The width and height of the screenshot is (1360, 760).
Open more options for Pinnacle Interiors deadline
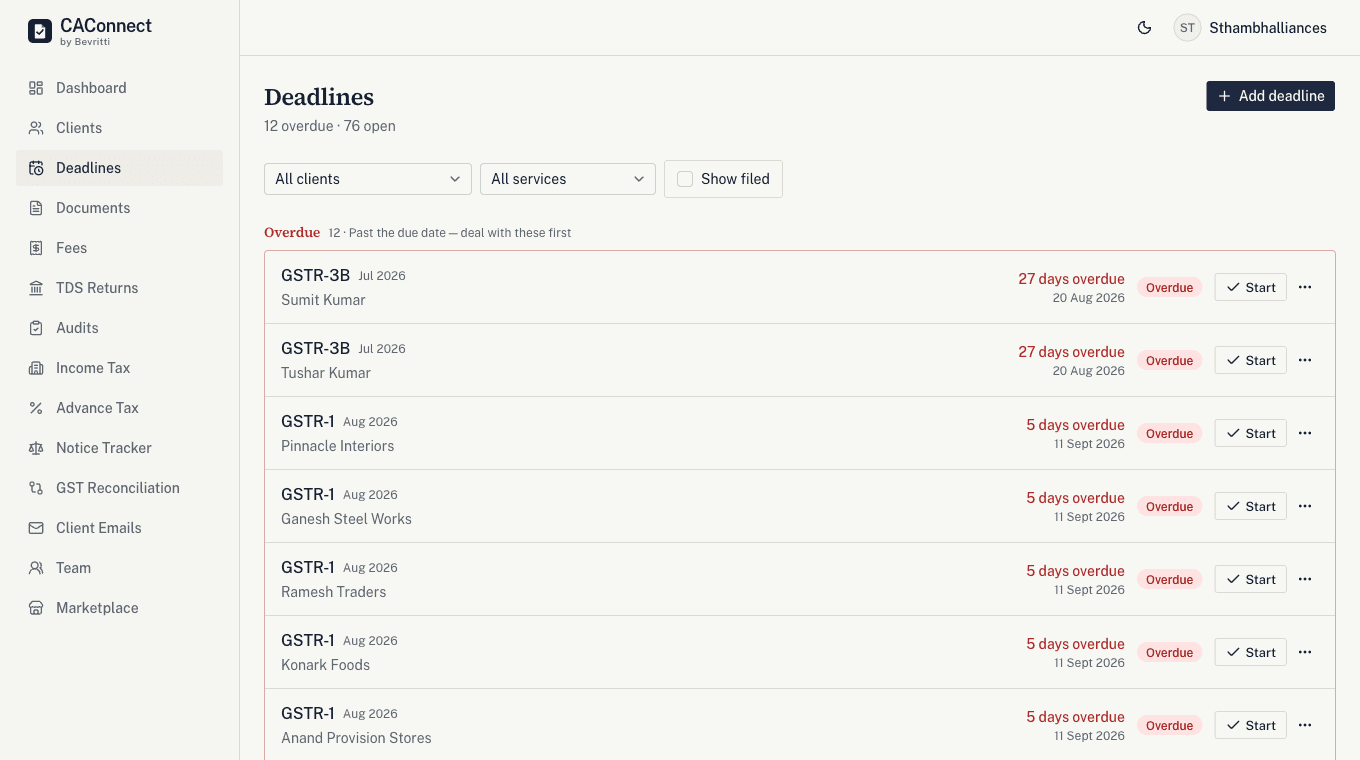click(1305, 433)
